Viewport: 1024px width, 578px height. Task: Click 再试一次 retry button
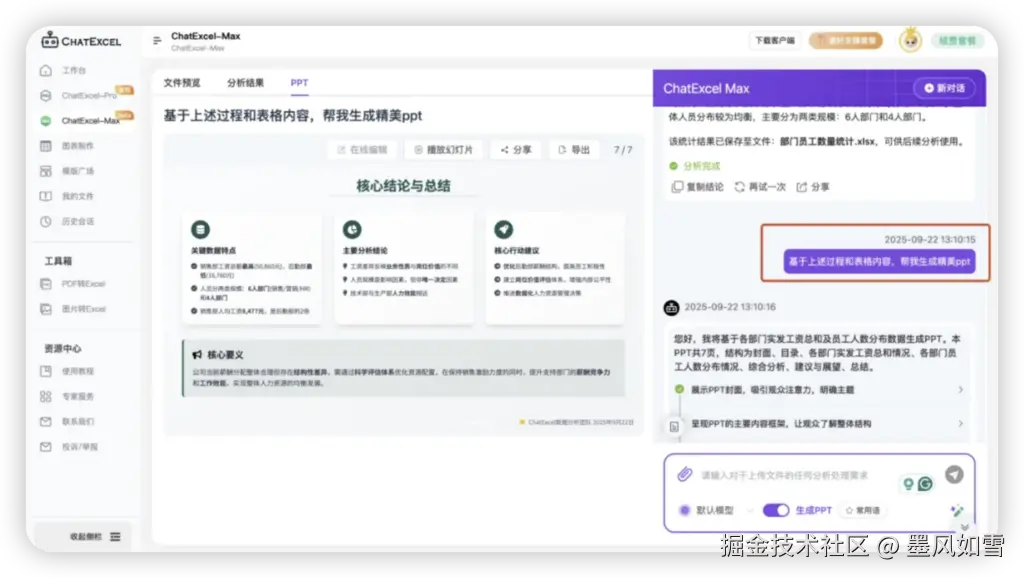pos(760,187)
